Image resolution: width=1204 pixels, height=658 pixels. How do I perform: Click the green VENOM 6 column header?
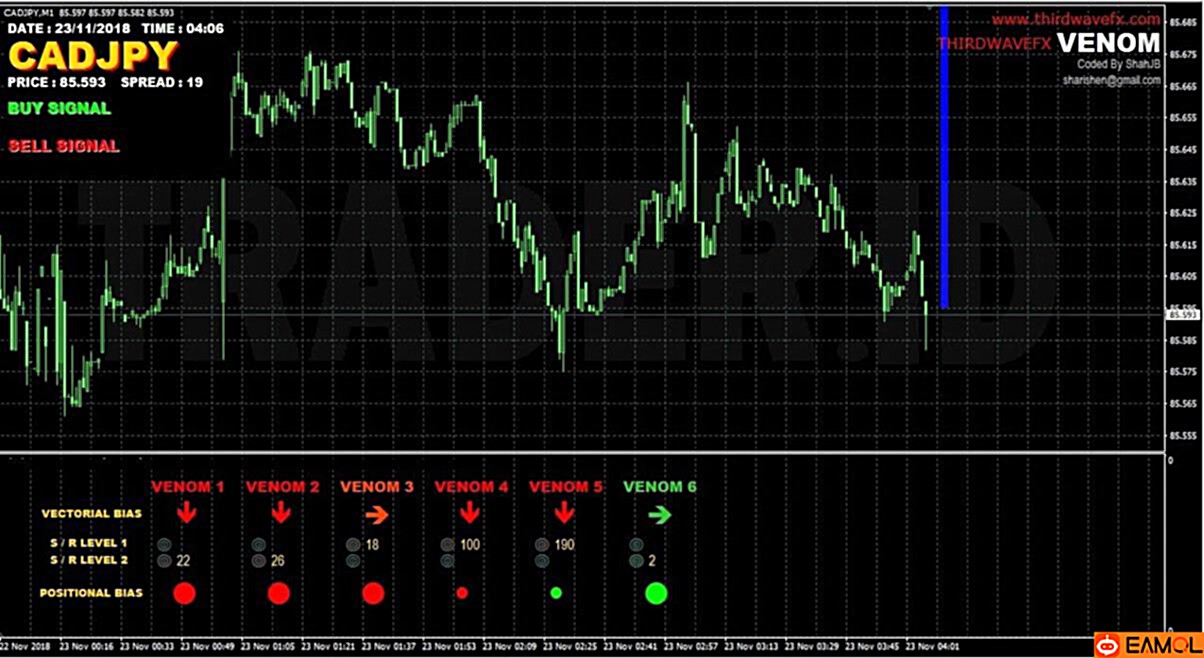[x=659, y=487]
